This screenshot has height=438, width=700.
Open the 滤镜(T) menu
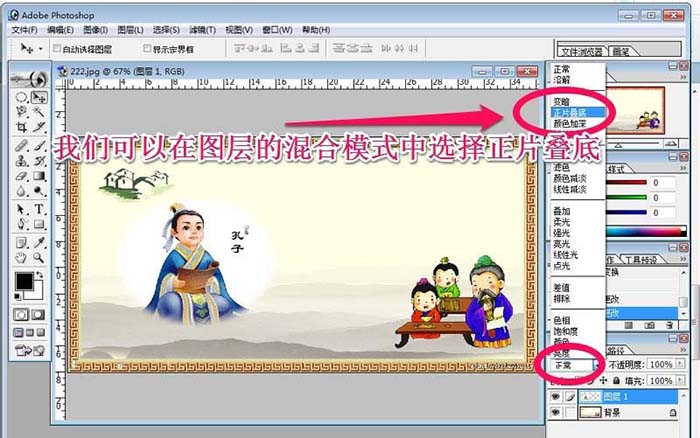(202, 30)
